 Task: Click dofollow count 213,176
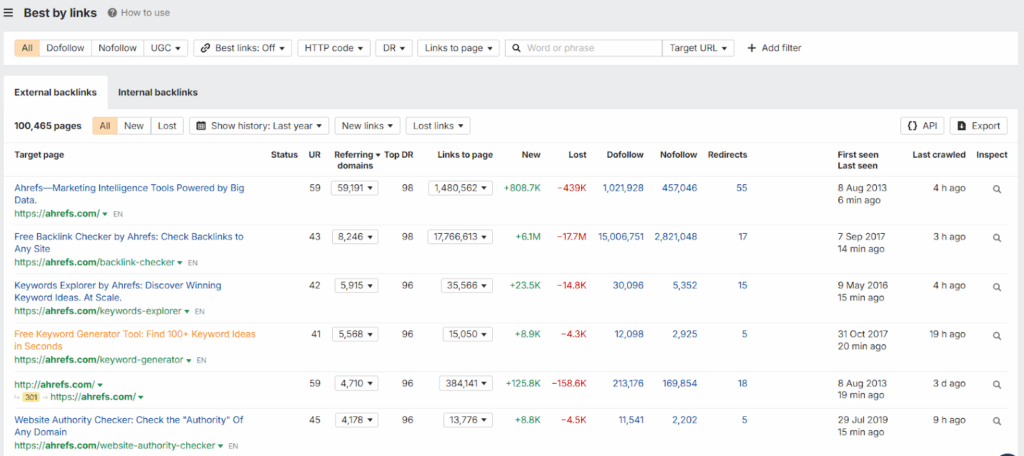tap(628, 383)
